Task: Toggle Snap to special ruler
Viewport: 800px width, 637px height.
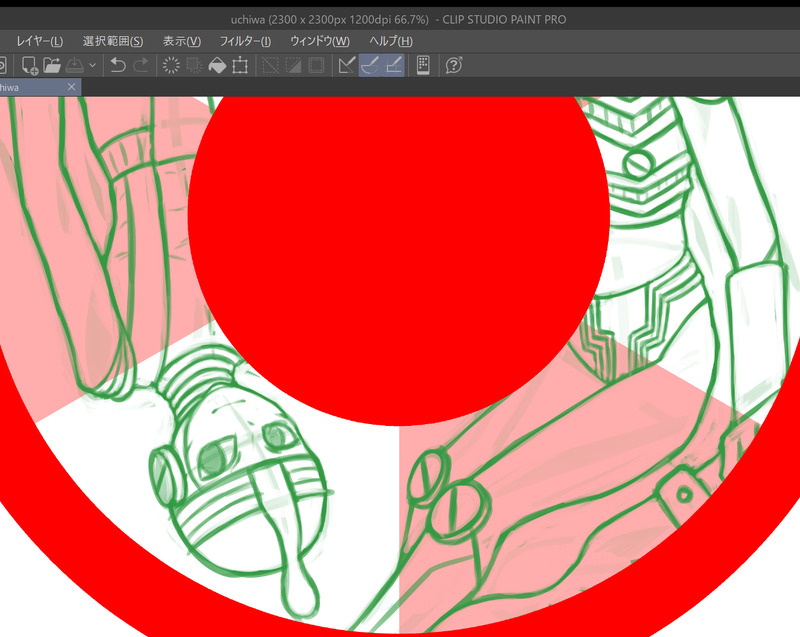Action: coord(370,65)
